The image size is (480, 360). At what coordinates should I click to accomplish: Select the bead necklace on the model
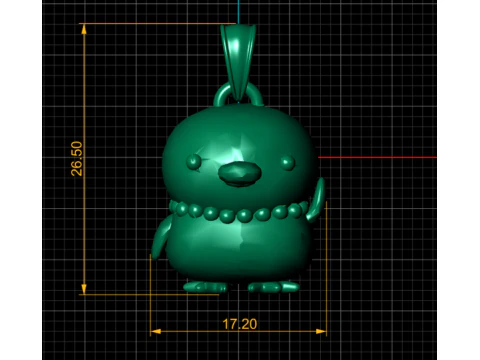click(x=239, y=212)
